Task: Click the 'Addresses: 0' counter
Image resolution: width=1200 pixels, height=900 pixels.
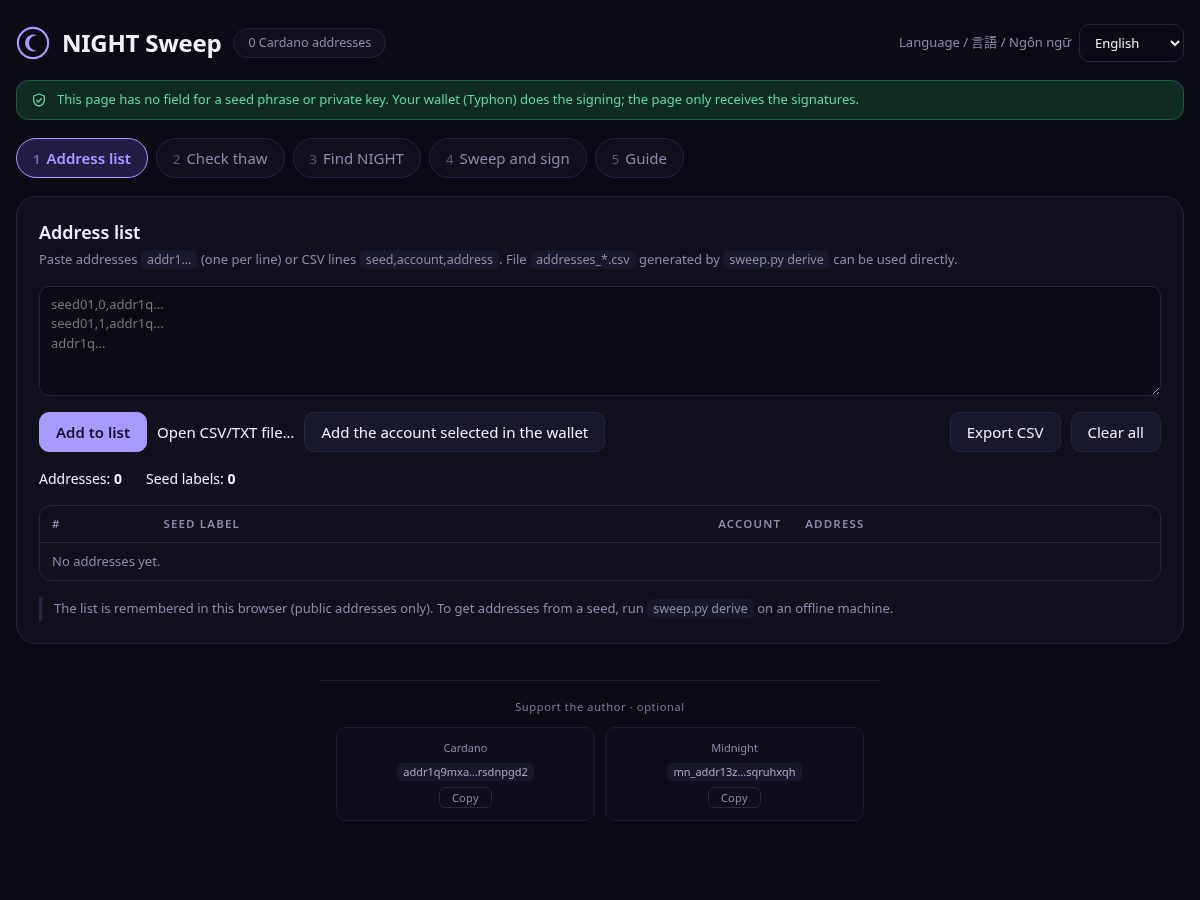Action: click(80, 479)
